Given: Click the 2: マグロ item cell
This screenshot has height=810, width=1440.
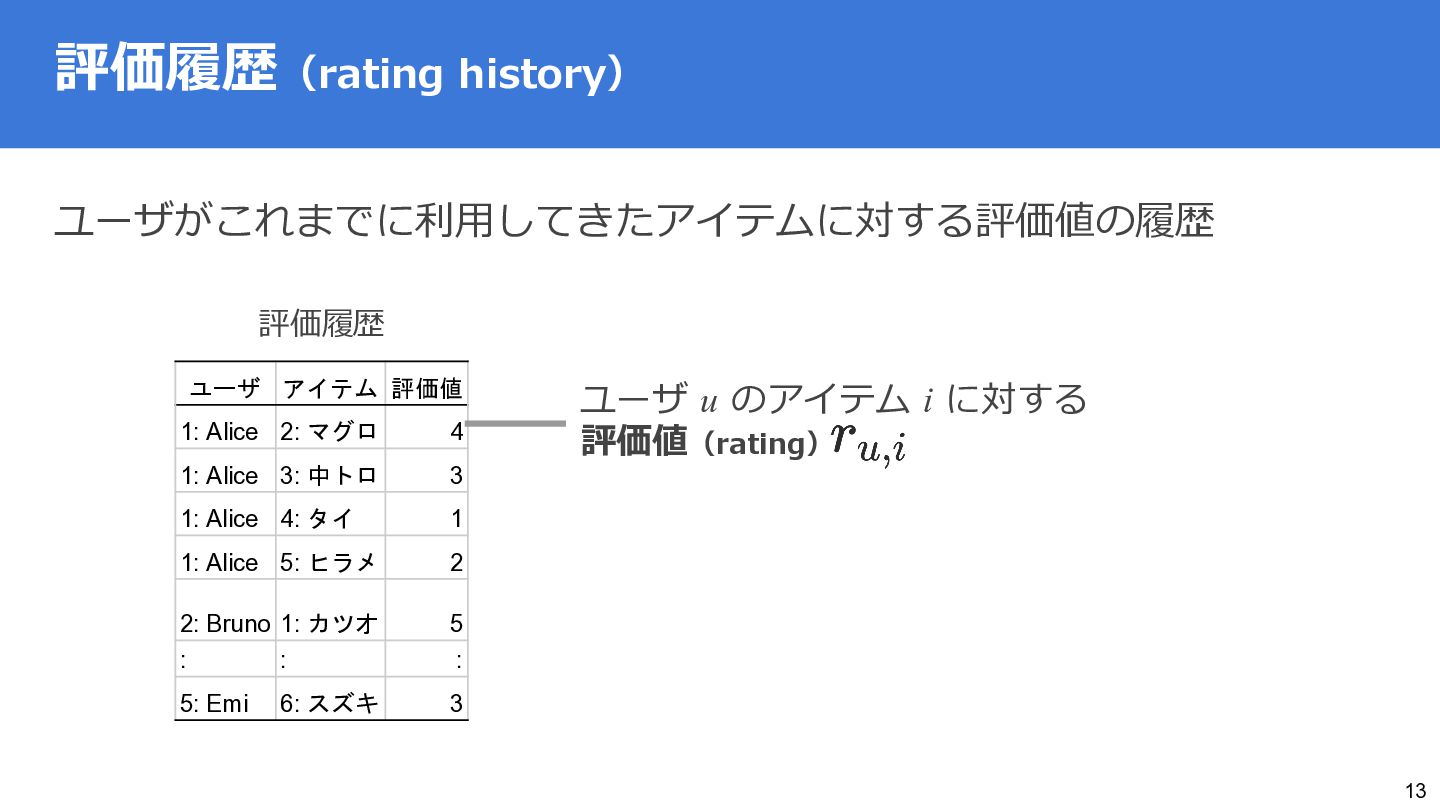Looking at the screenshot, I should click(329, 432).
